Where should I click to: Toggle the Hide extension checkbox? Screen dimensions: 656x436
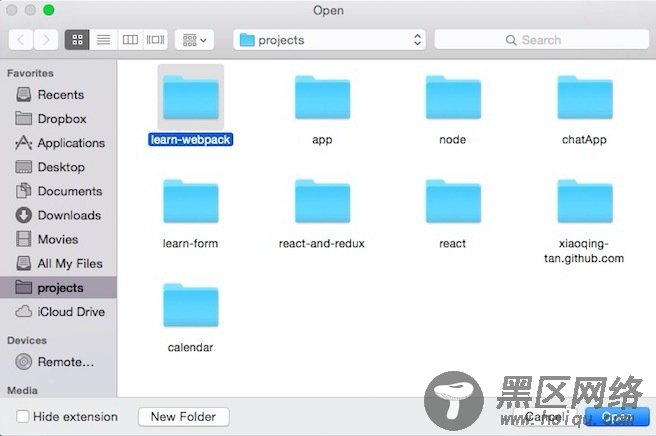[22, 417]
